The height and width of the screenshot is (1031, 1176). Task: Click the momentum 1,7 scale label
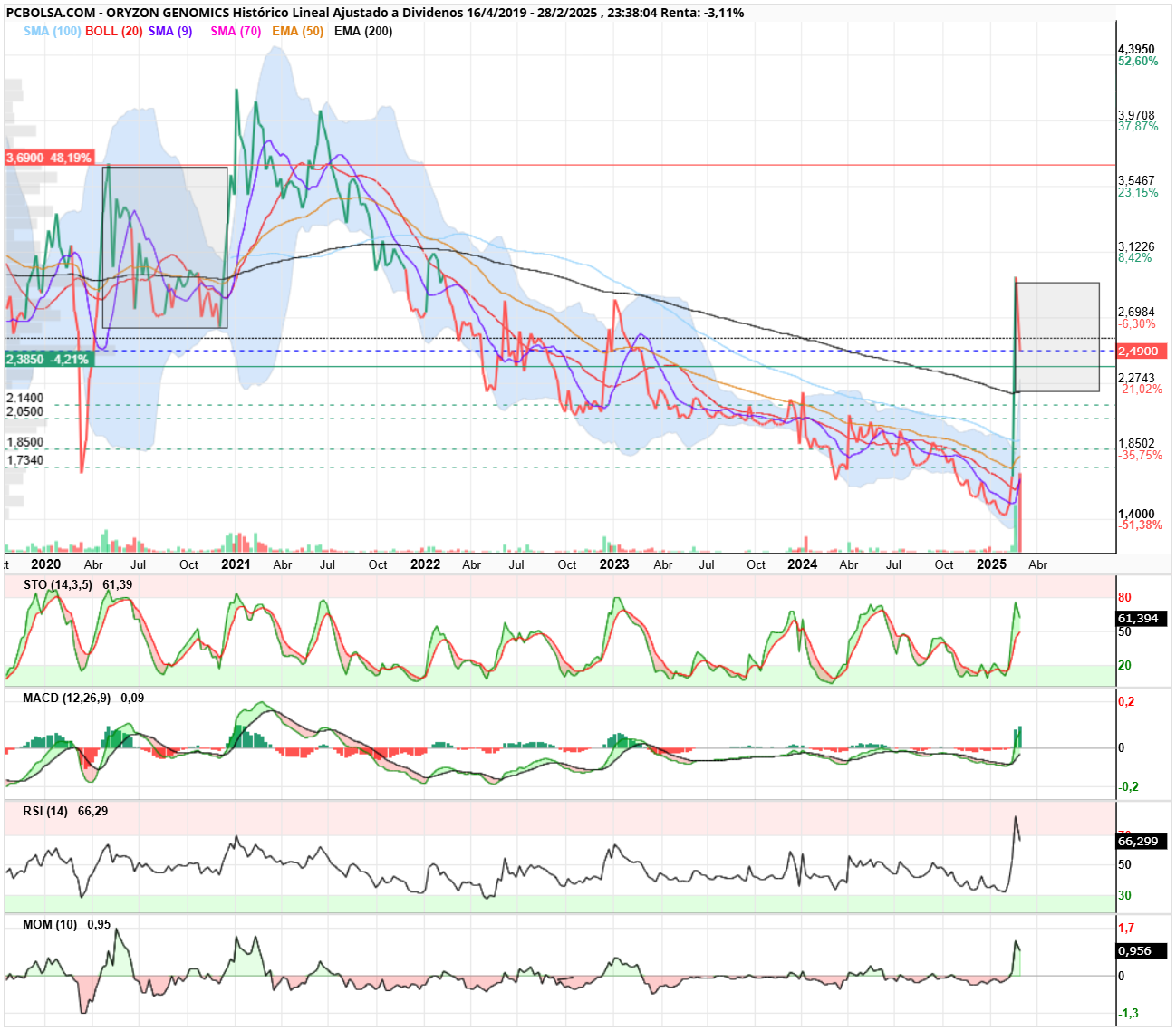click(x=1126, y=928)
